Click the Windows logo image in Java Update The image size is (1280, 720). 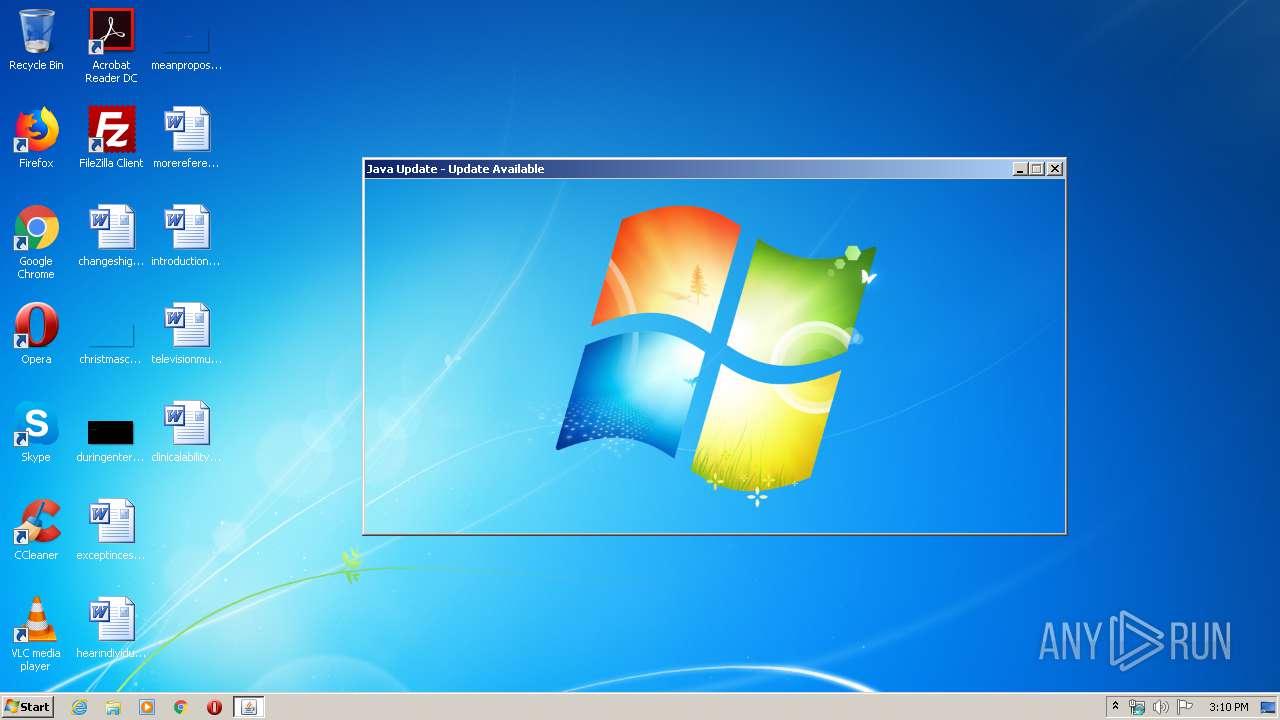[x=715, y=356]
